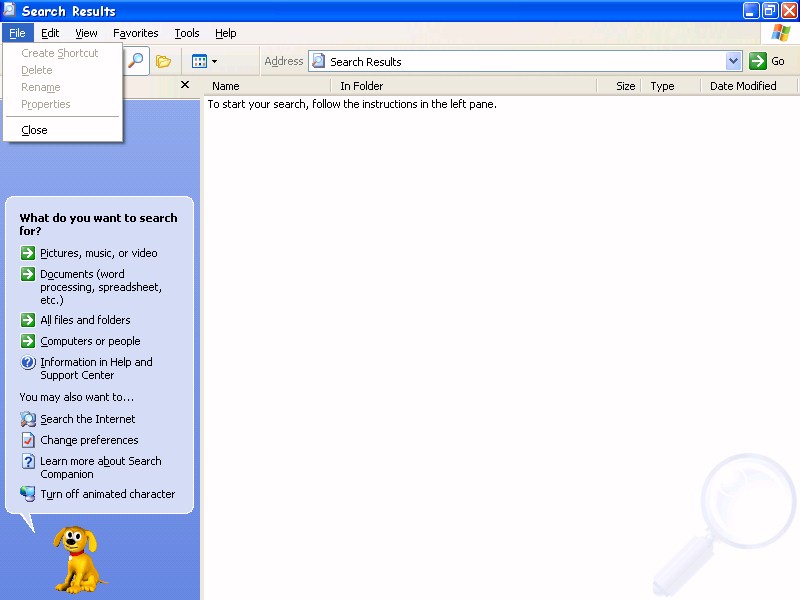Turn off animated character link

click(108, 494)
